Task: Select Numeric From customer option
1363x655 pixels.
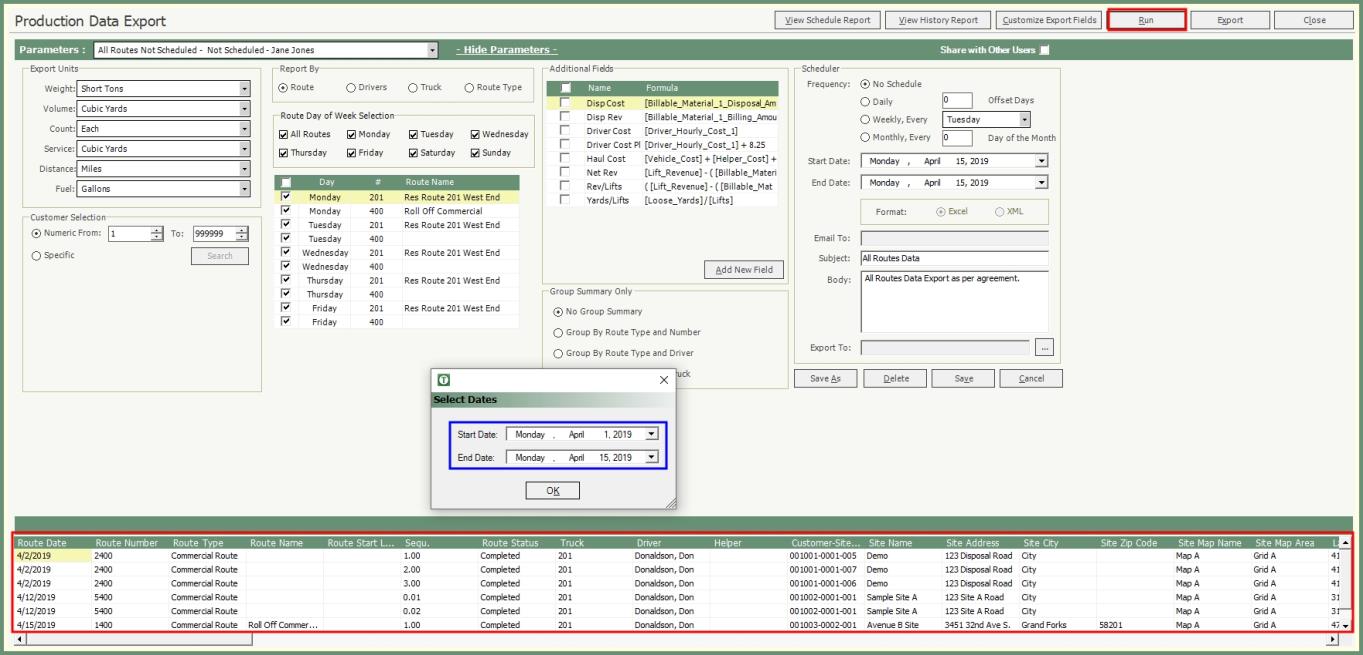Action: tap(36, 233)
